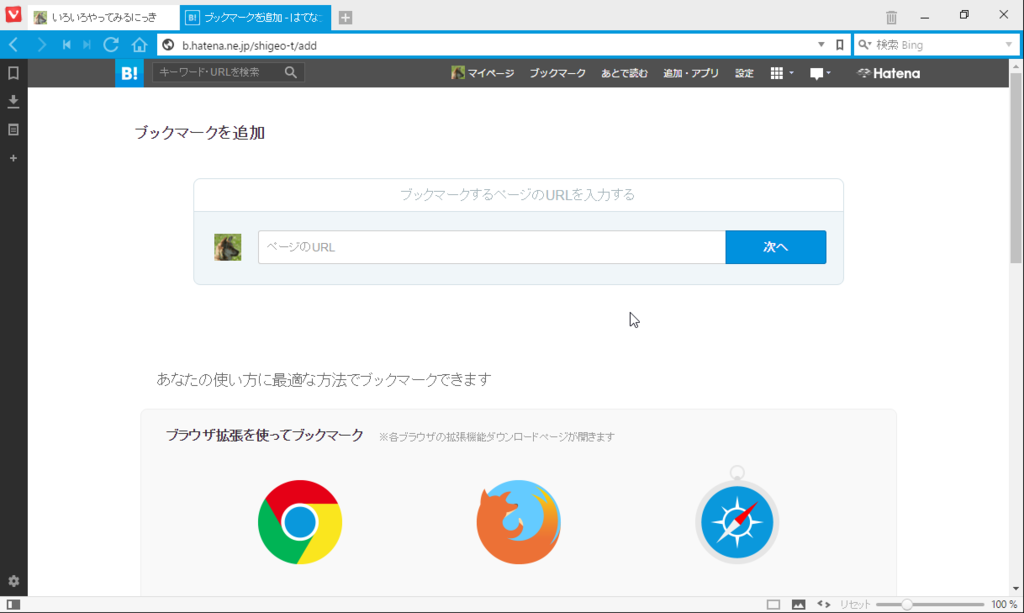Toggle tab tiling in status bar
Viewport: 1024px width, 613px height.
[773, 605]
